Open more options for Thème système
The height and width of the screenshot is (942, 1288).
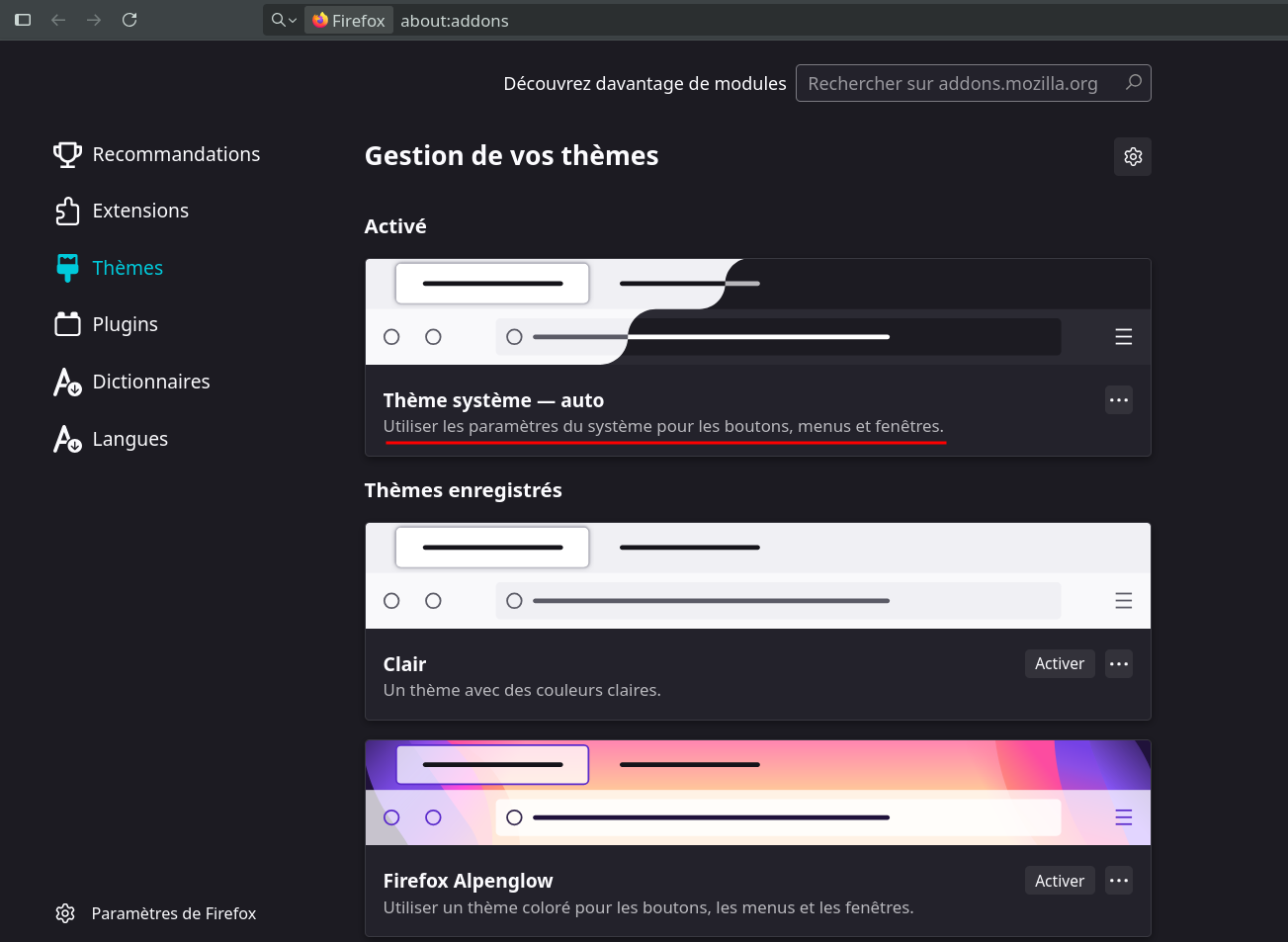coord(1119,400)
